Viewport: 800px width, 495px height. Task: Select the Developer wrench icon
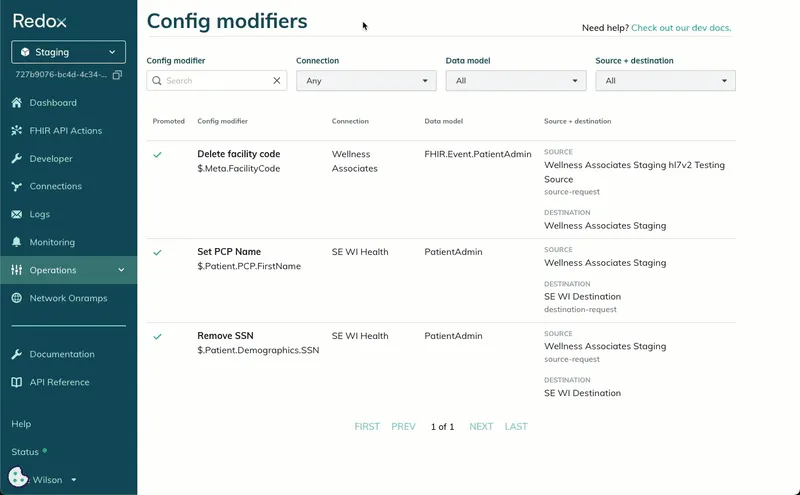click(x=17, y=159)
